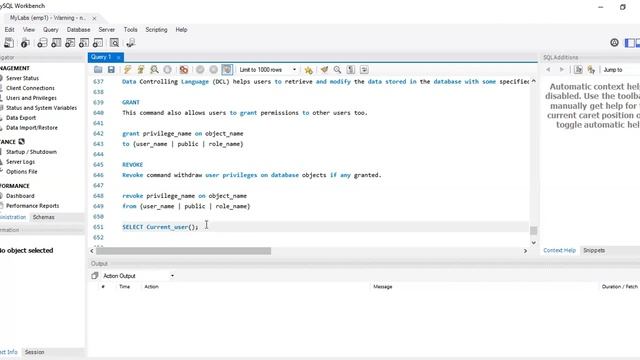Create a new schema via toolbar icon
Screen dimensions: 640x360
[42, 43]
